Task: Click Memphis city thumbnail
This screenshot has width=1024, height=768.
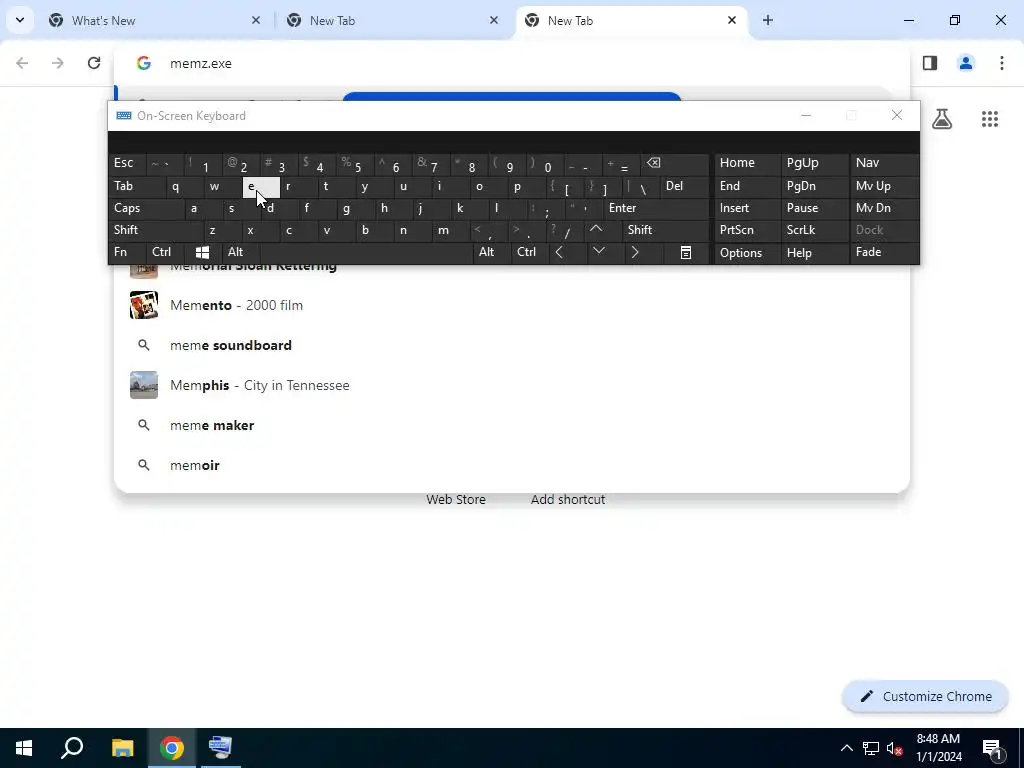Action: 144,385
